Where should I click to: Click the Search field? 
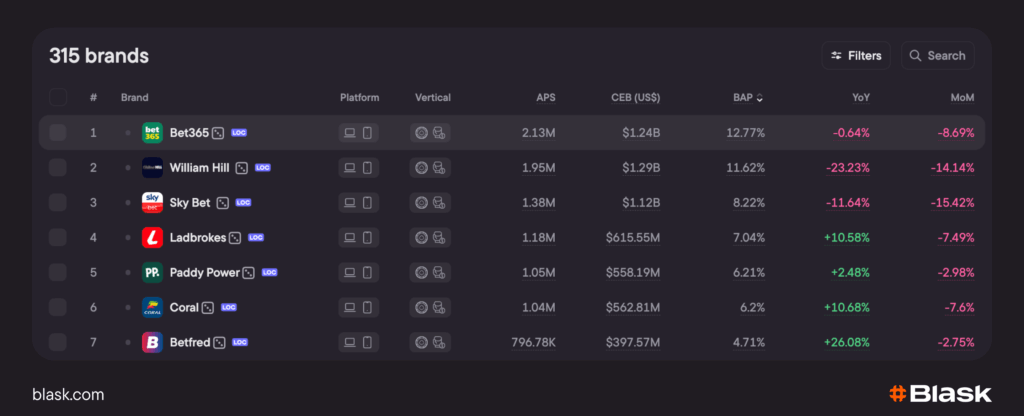coord(937,56)
